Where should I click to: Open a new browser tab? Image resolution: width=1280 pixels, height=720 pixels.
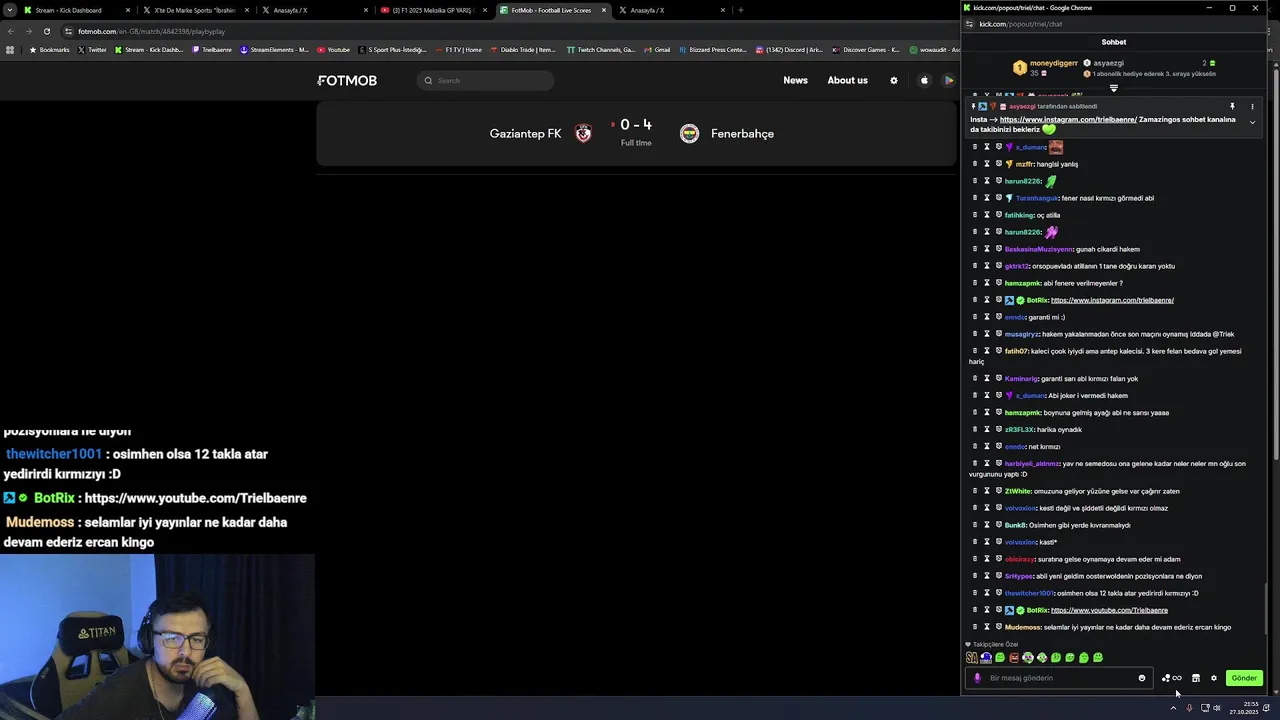click(x=740, y=10)
